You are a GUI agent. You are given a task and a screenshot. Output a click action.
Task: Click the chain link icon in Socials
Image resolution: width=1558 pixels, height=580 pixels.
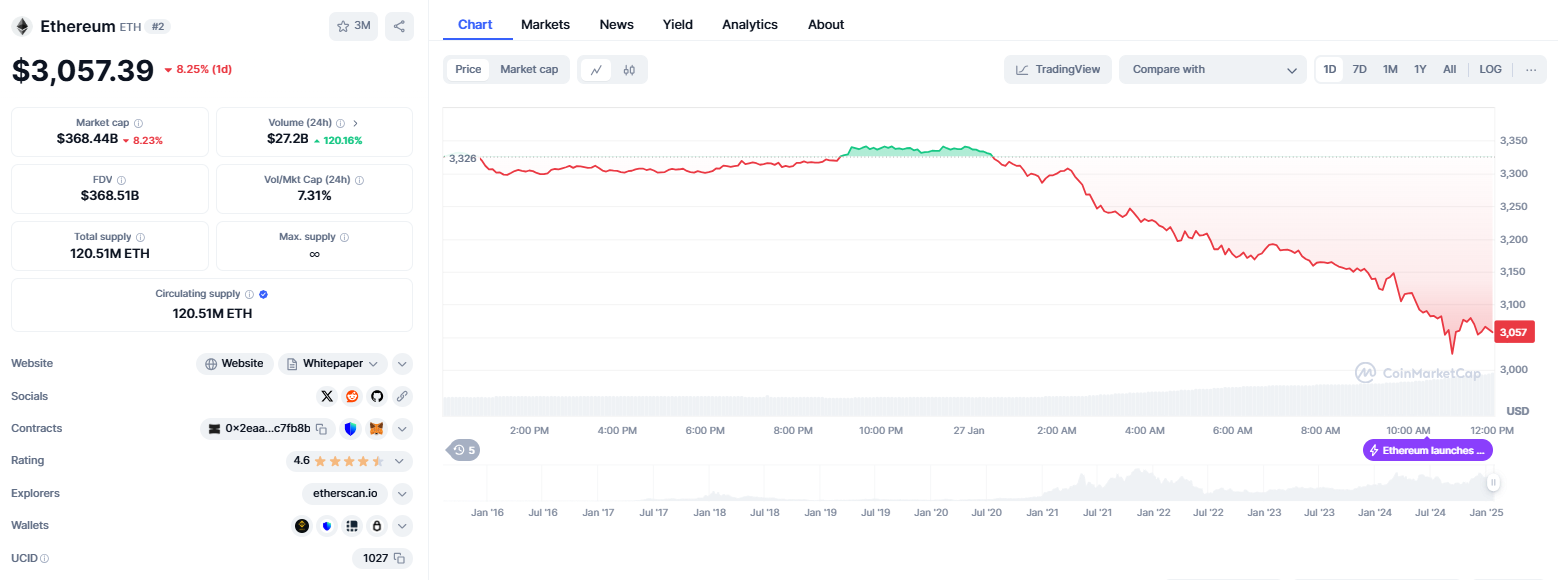coord(402,396)
